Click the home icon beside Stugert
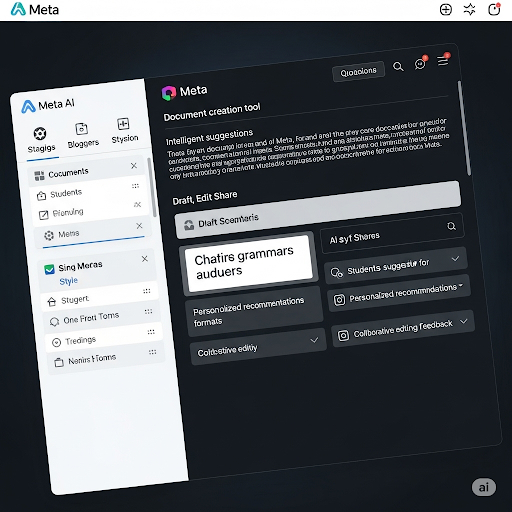Viewport: 512px width, 512px height. 52,302
